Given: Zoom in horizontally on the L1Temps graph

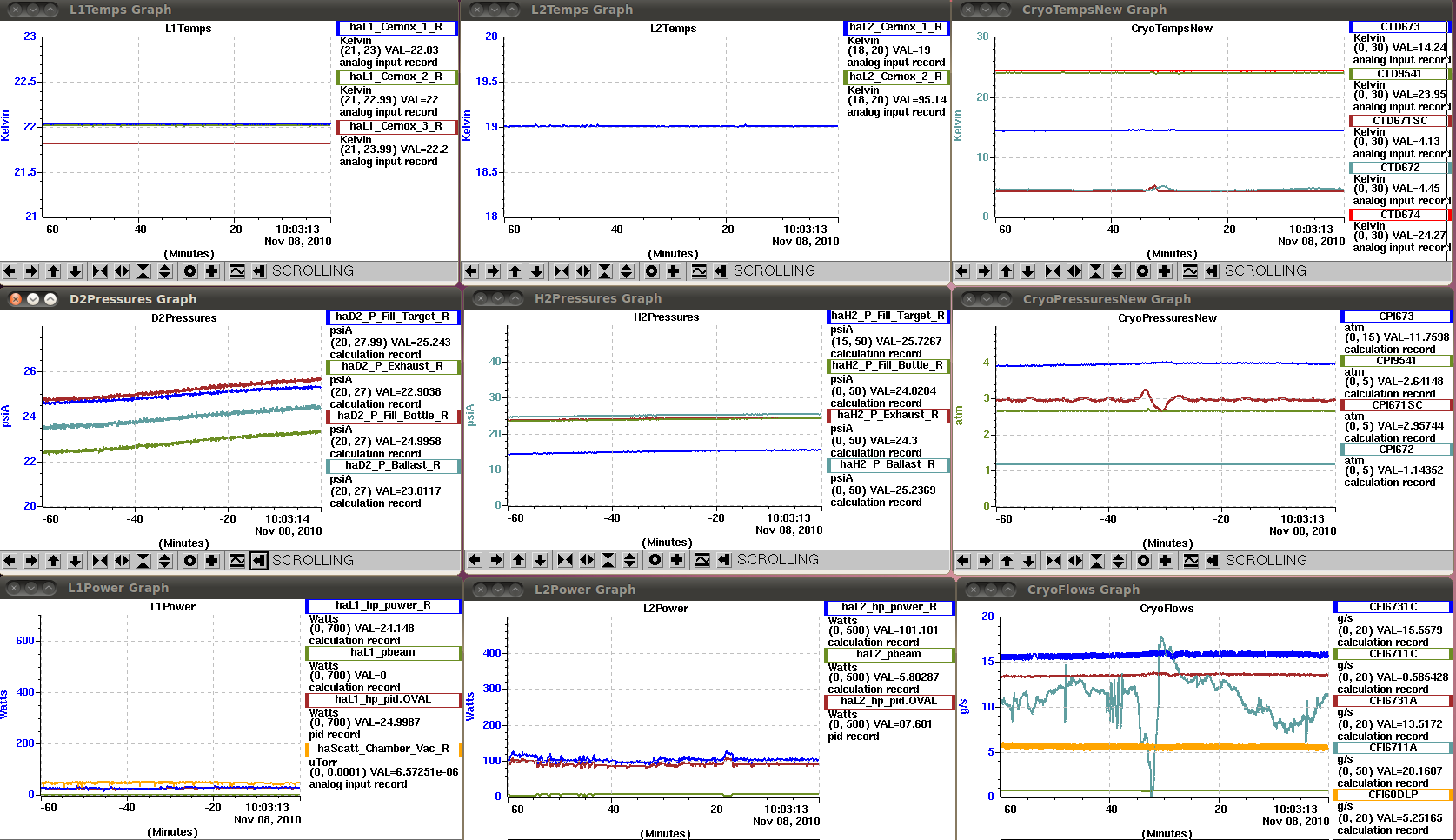Looking at the screenshot, I should tap(100, 271).
